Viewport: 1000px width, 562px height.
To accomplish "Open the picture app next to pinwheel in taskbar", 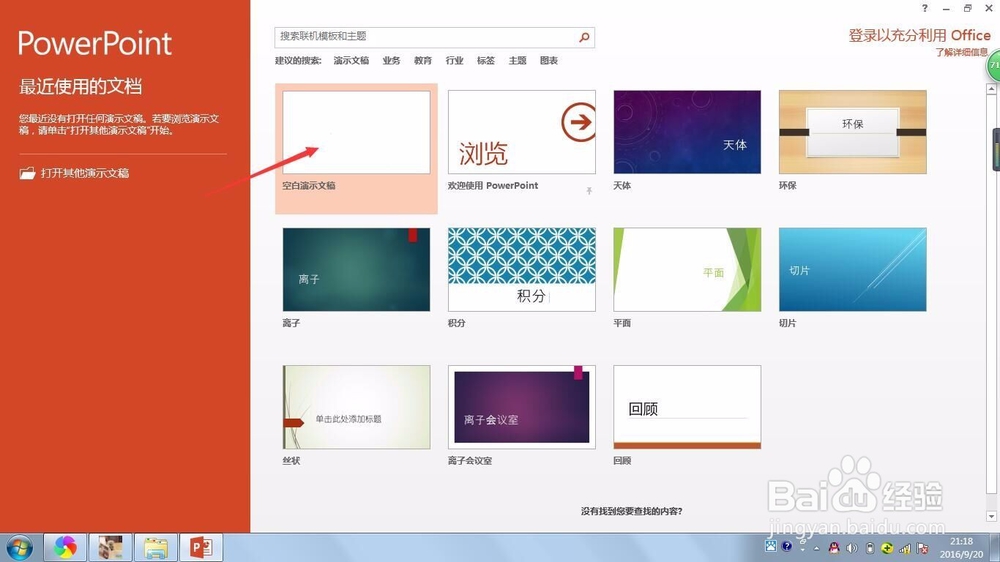I will click(110, 547).
